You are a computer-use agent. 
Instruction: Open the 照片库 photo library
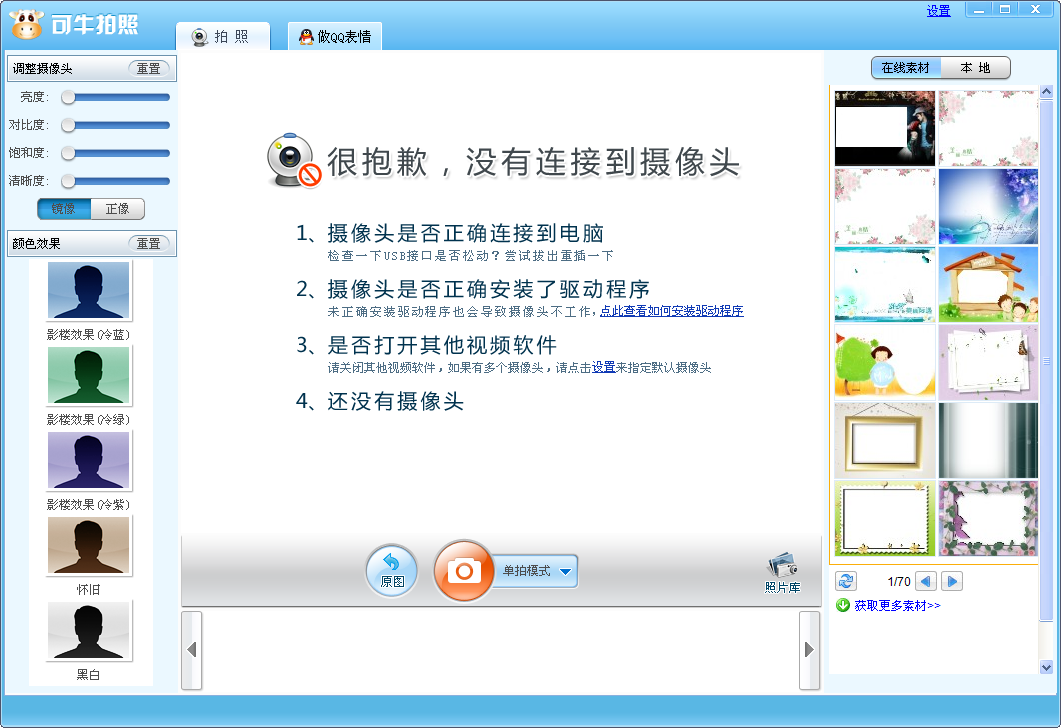(x=782, y=573)
